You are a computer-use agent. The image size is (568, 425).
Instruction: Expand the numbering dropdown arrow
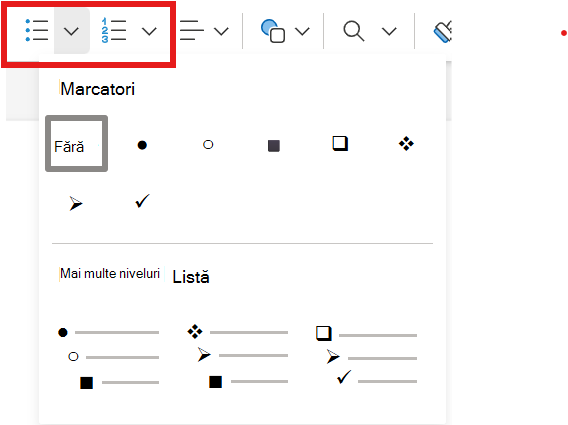[x=149, y=32]
